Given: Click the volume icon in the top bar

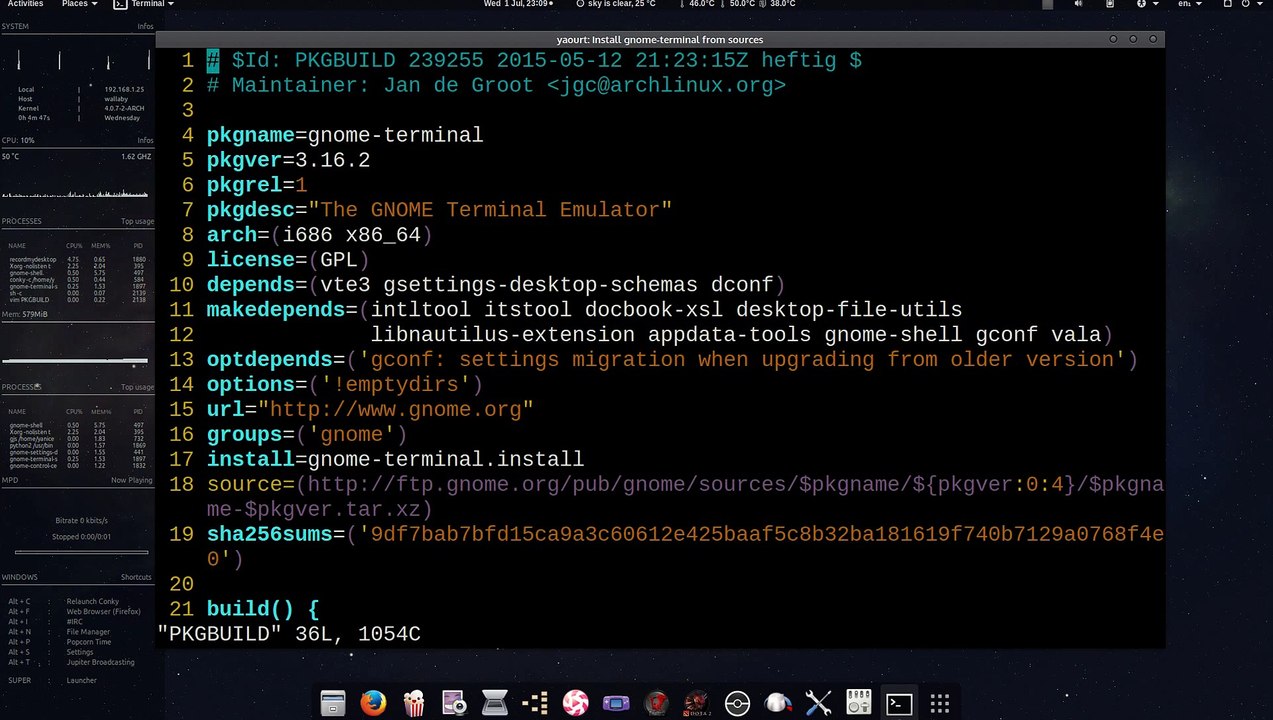Looking at the screenshot, I should tap(1078, 4).
